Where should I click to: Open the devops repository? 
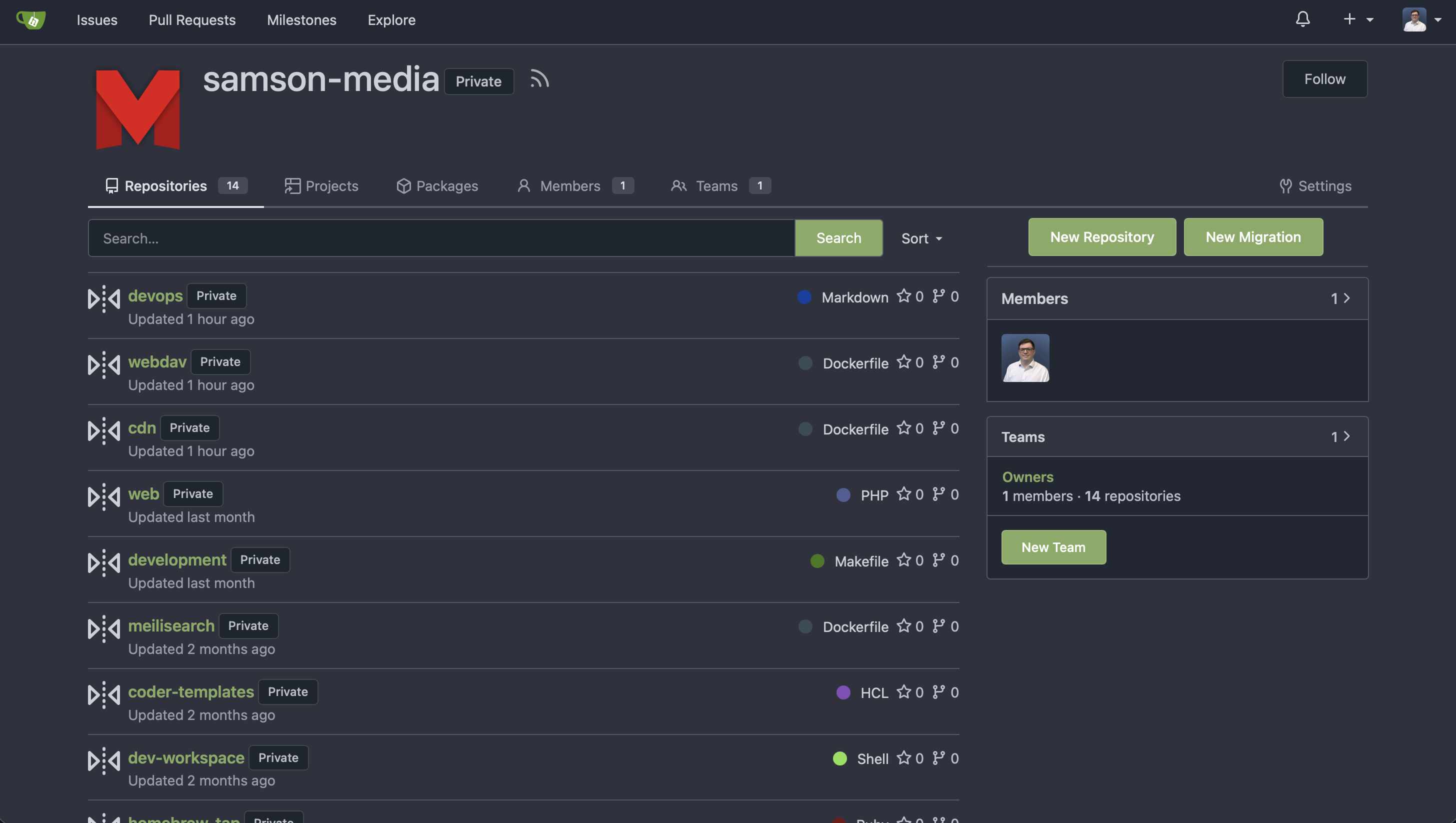pos(155,295)
